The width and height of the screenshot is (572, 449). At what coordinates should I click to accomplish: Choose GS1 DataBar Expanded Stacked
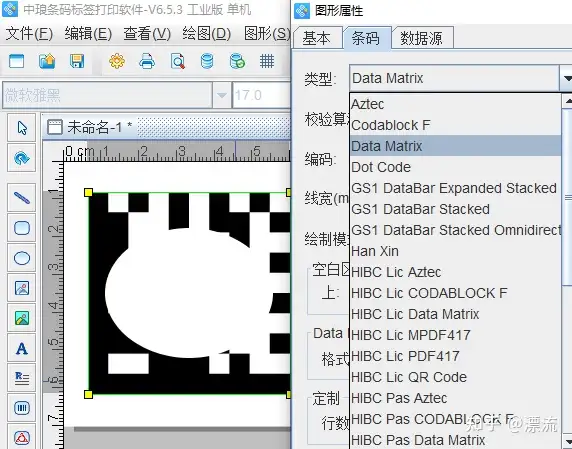(x=455, y=188)
